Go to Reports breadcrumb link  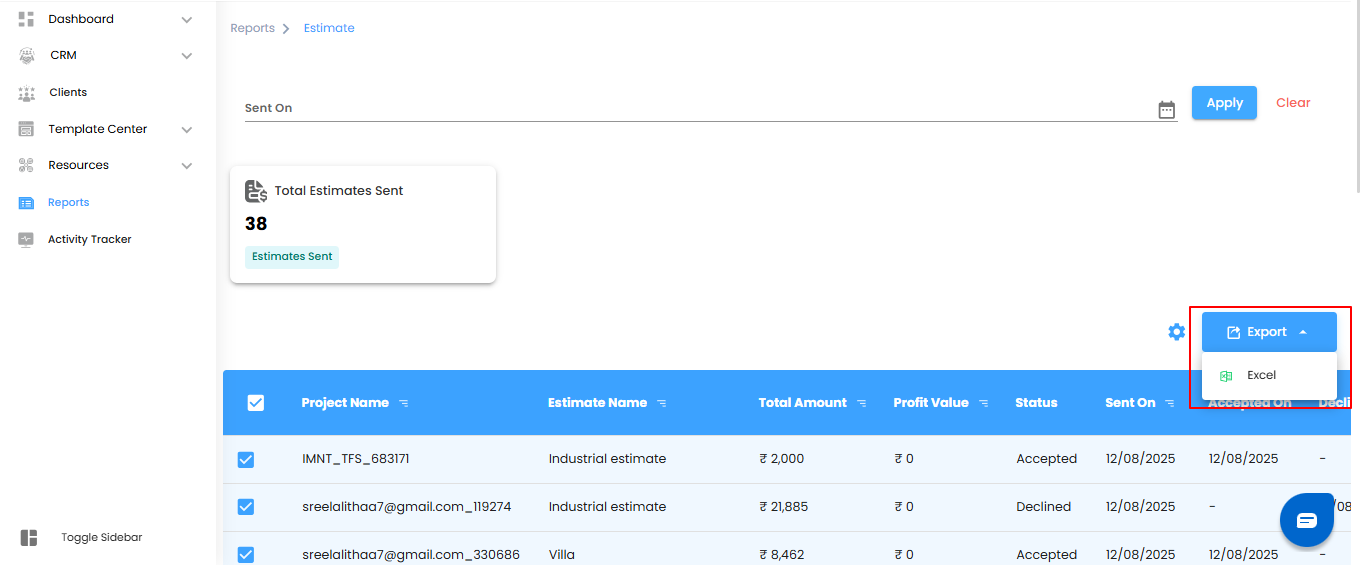(x=252, y=28)
